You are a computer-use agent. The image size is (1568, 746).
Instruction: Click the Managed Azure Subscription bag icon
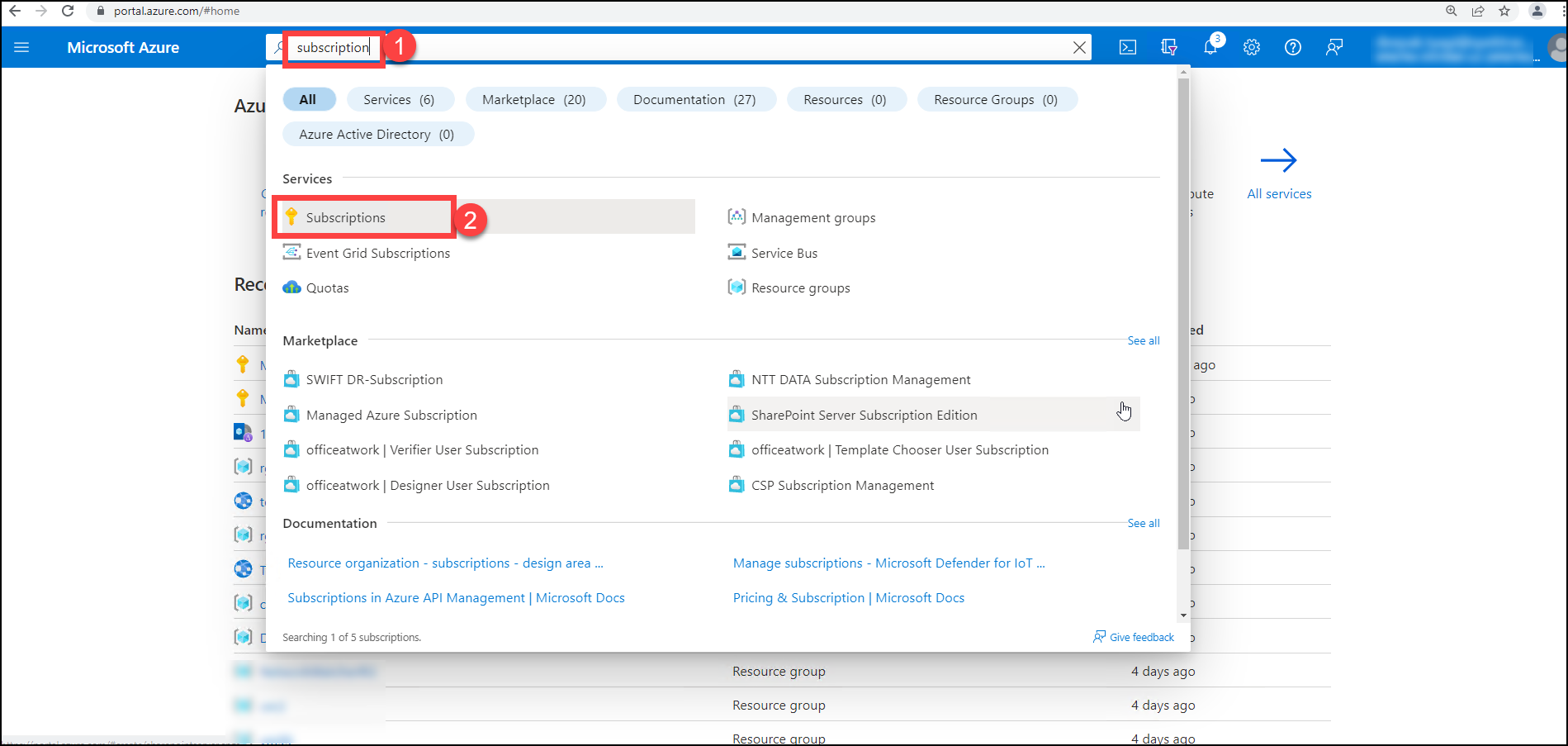pyautogui.click(x=291, y=415)
